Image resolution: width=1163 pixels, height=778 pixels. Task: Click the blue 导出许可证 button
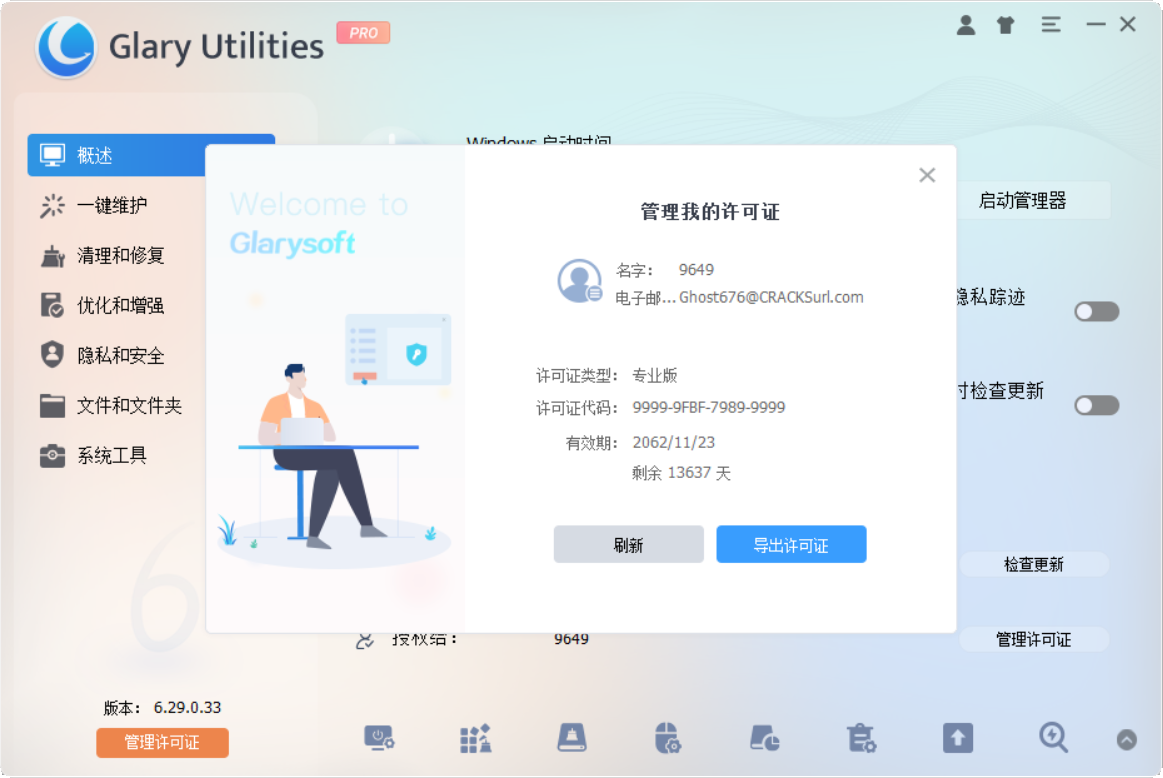791,545
